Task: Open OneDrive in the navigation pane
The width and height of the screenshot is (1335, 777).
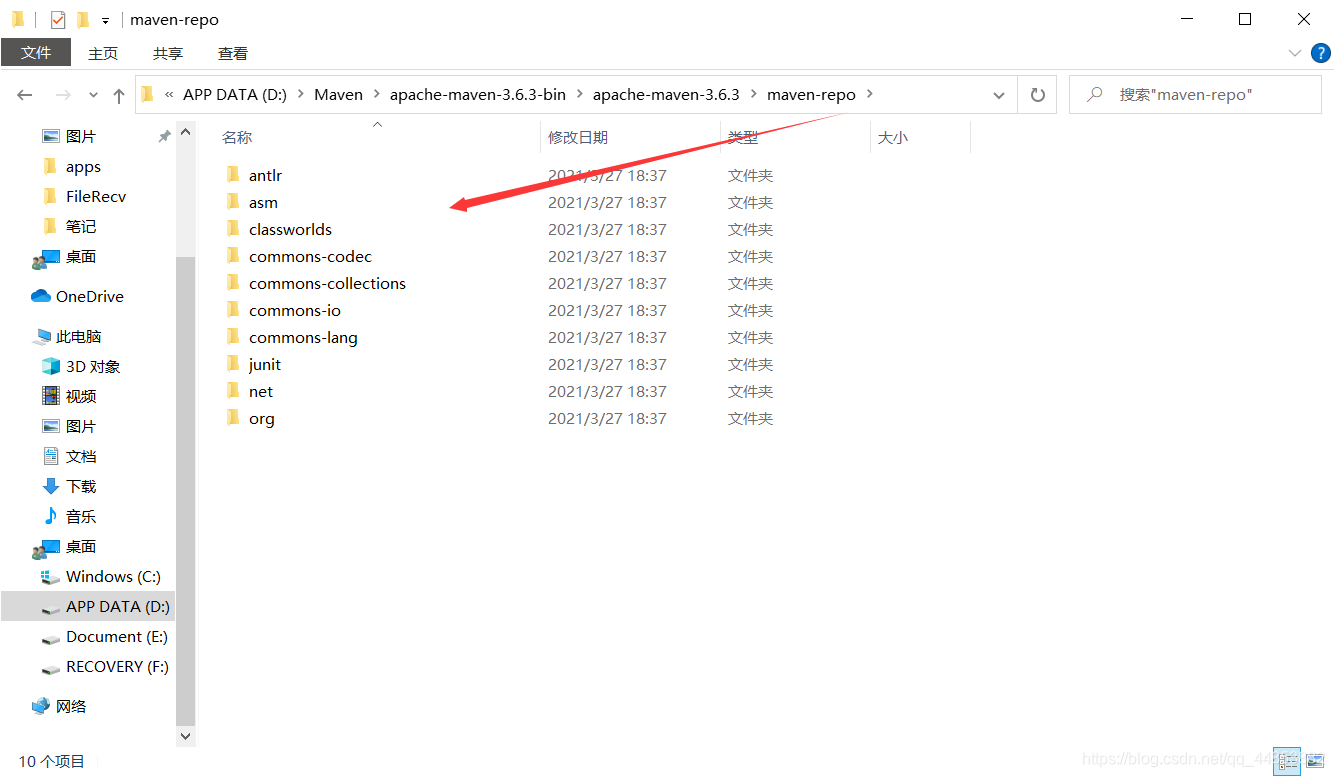Action: tap(90, 296)
